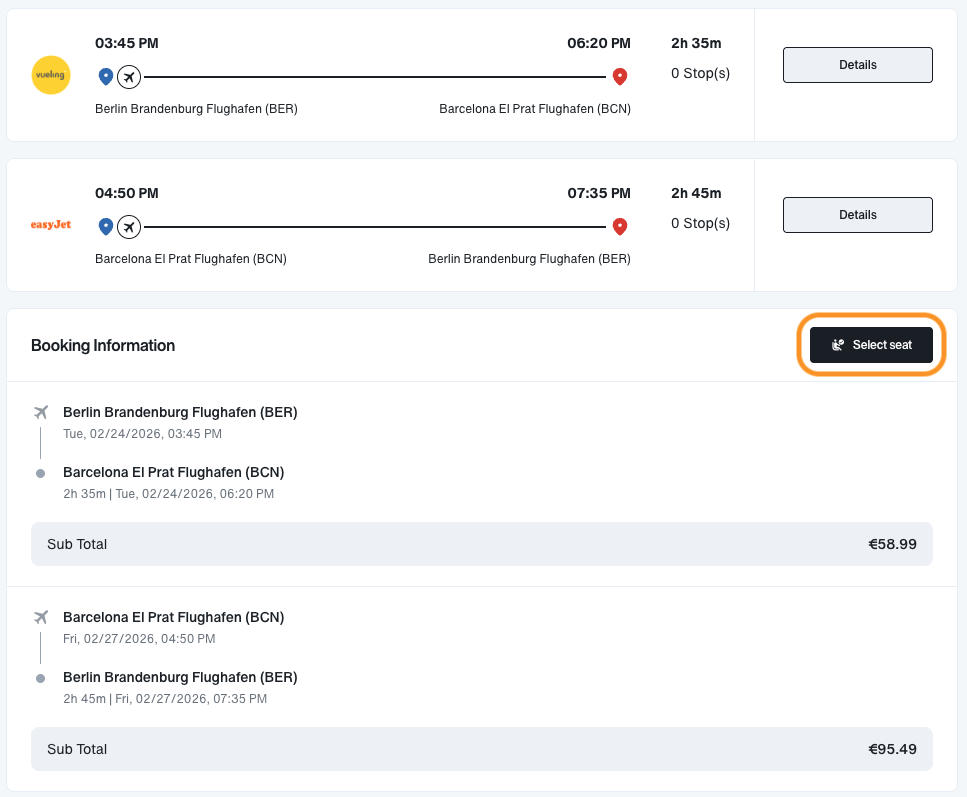The width and height of the screenshot is (967, 797).
Task: Click Barcelona El Prat destination label in Vueling card
Action: click(x=535, y=109)
